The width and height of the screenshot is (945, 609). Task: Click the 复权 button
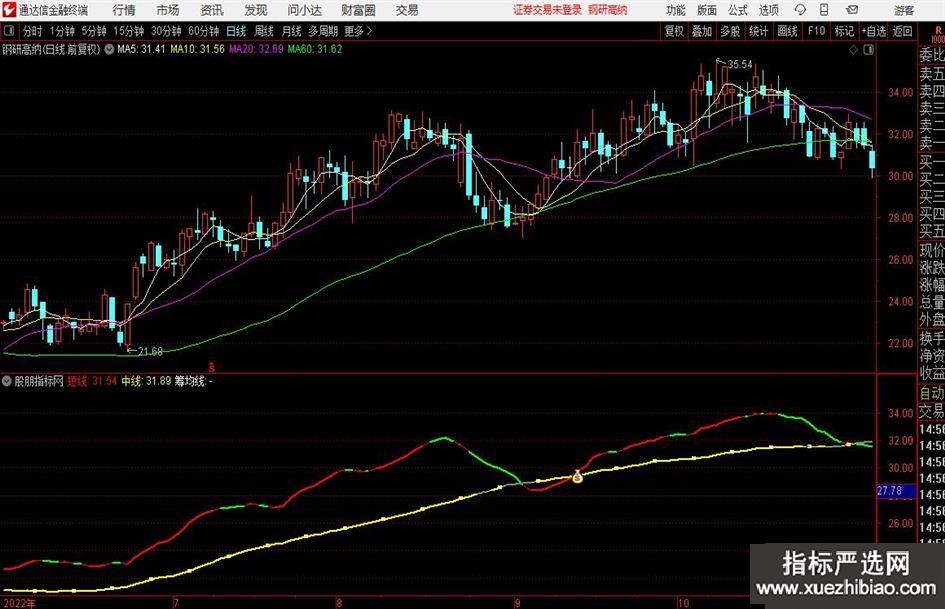point(674,31)
